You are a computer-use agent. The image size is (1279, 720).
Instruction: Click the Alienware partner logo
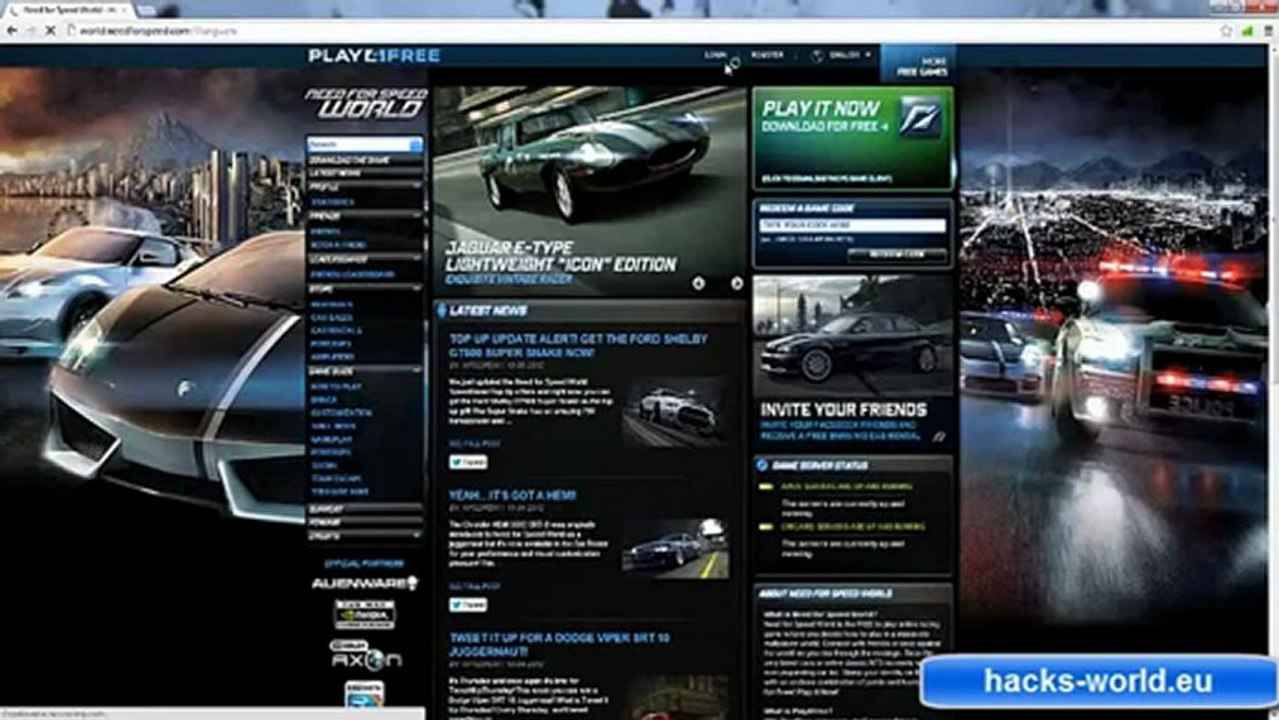[x=364, y=582]
